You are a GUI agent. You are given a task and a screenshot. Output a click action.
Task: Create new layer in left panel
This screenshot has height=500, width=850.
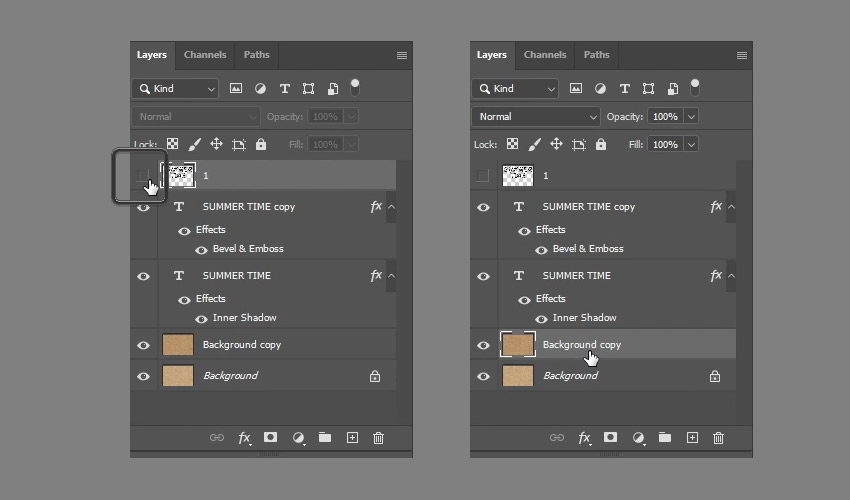[x=352, y=438]
